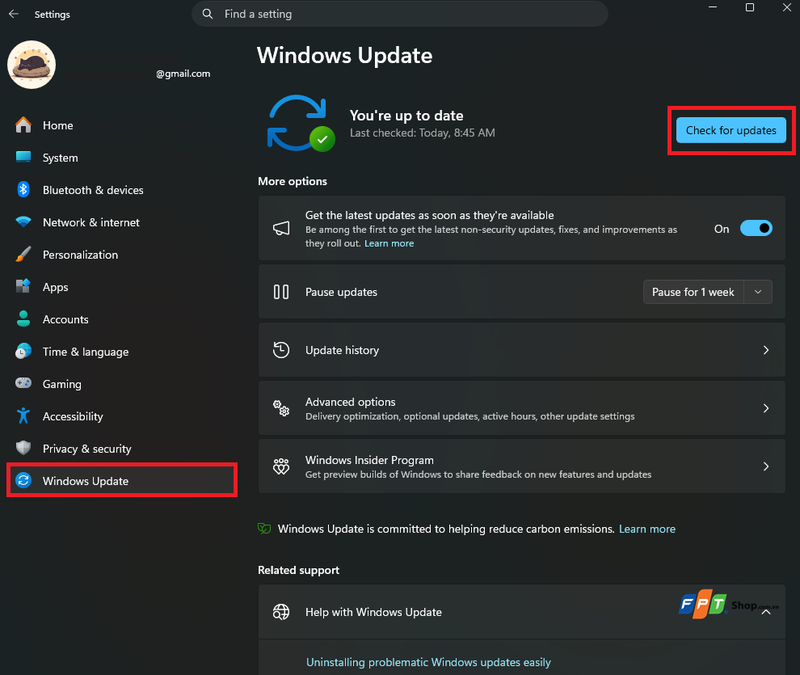Click the Personalization paintbrush icon

tap(23, 254)
